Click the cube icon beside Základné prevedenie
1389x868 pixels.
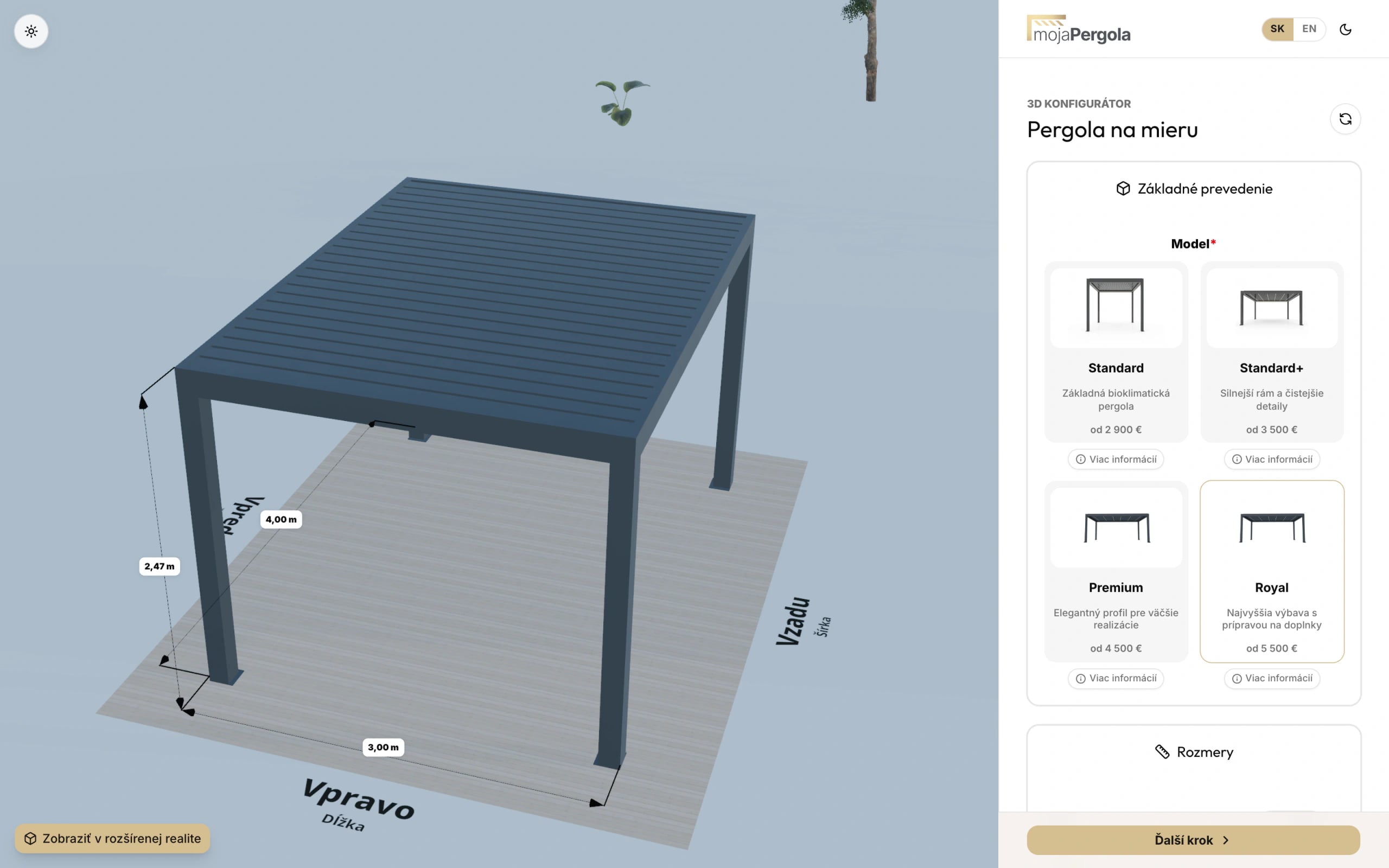point(1123,188)
